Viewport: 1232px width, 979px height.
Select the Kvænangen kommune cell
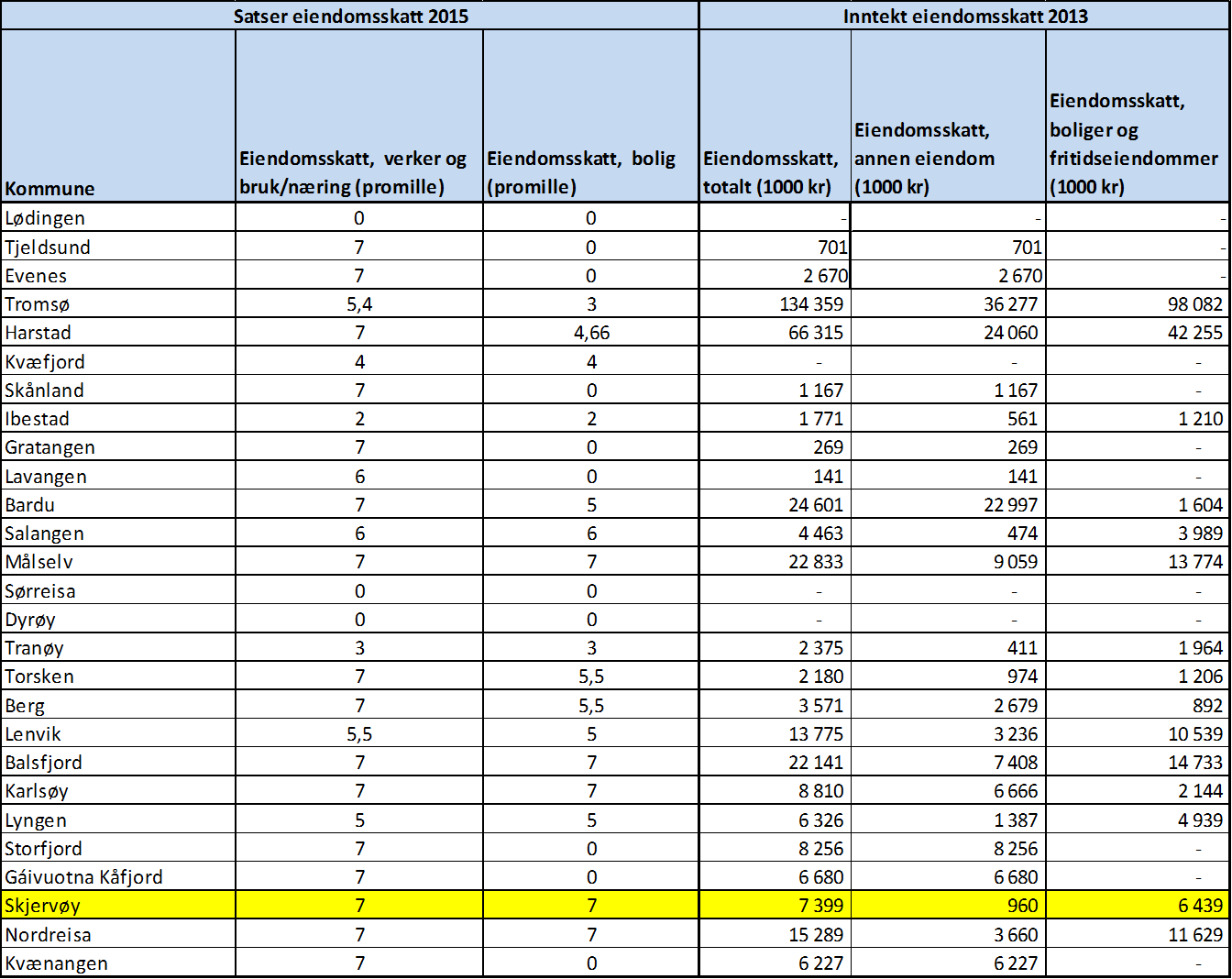118,962
